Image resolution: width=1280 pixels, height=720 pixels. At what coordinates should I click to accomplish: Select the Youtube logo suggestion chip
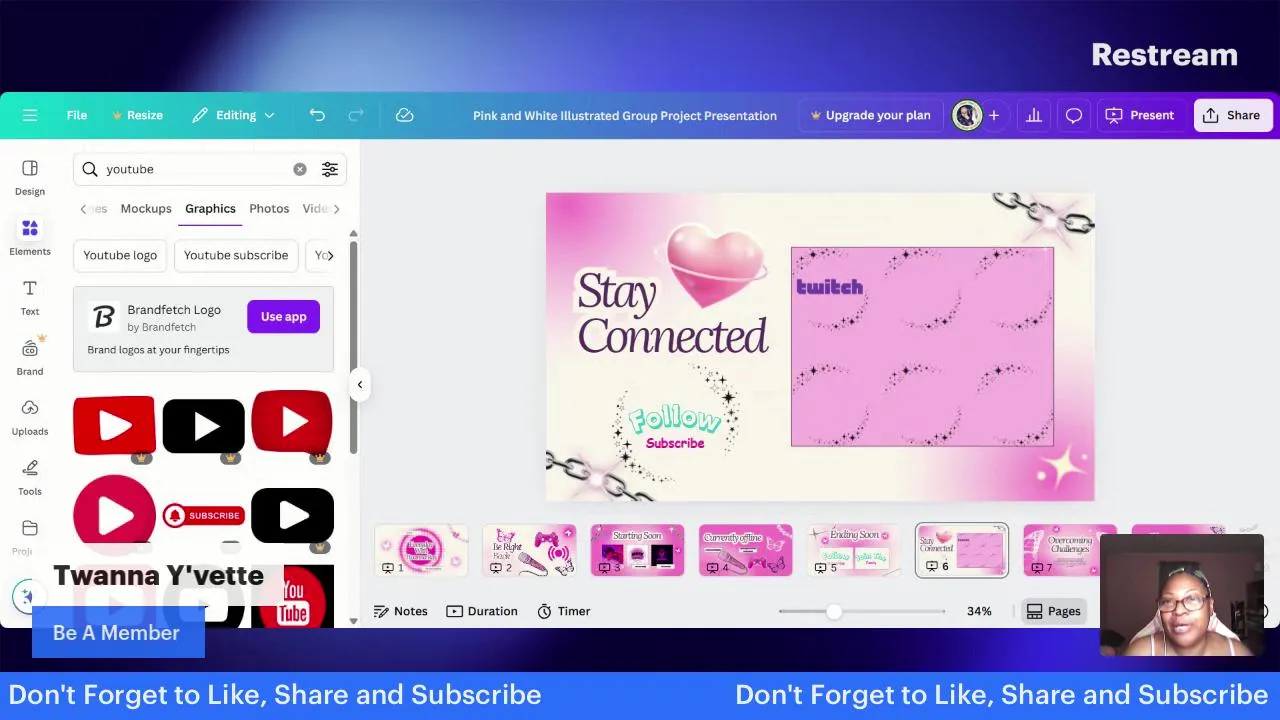(120, 255)
